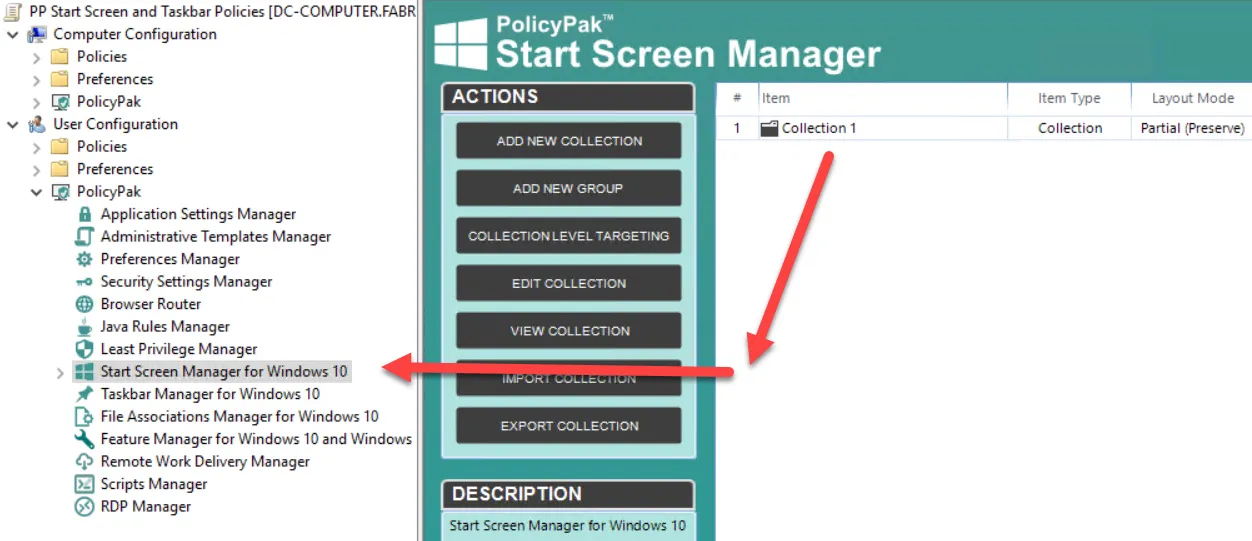Click the Edit Collection button

pos(569,283)
